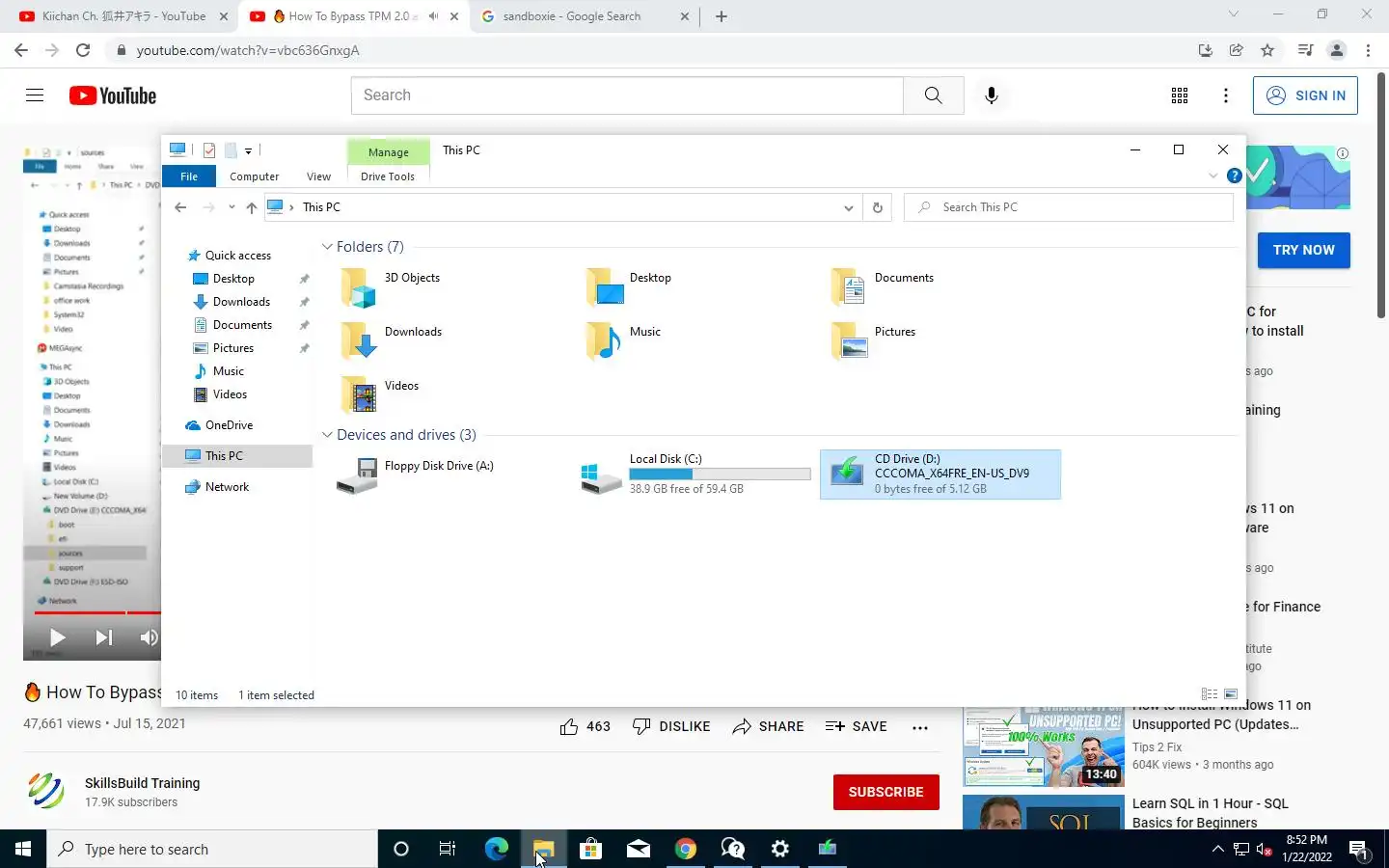Open the Music folder in Folders group
The width and height of the screenshot is (1389, 868).
point(605,341)
